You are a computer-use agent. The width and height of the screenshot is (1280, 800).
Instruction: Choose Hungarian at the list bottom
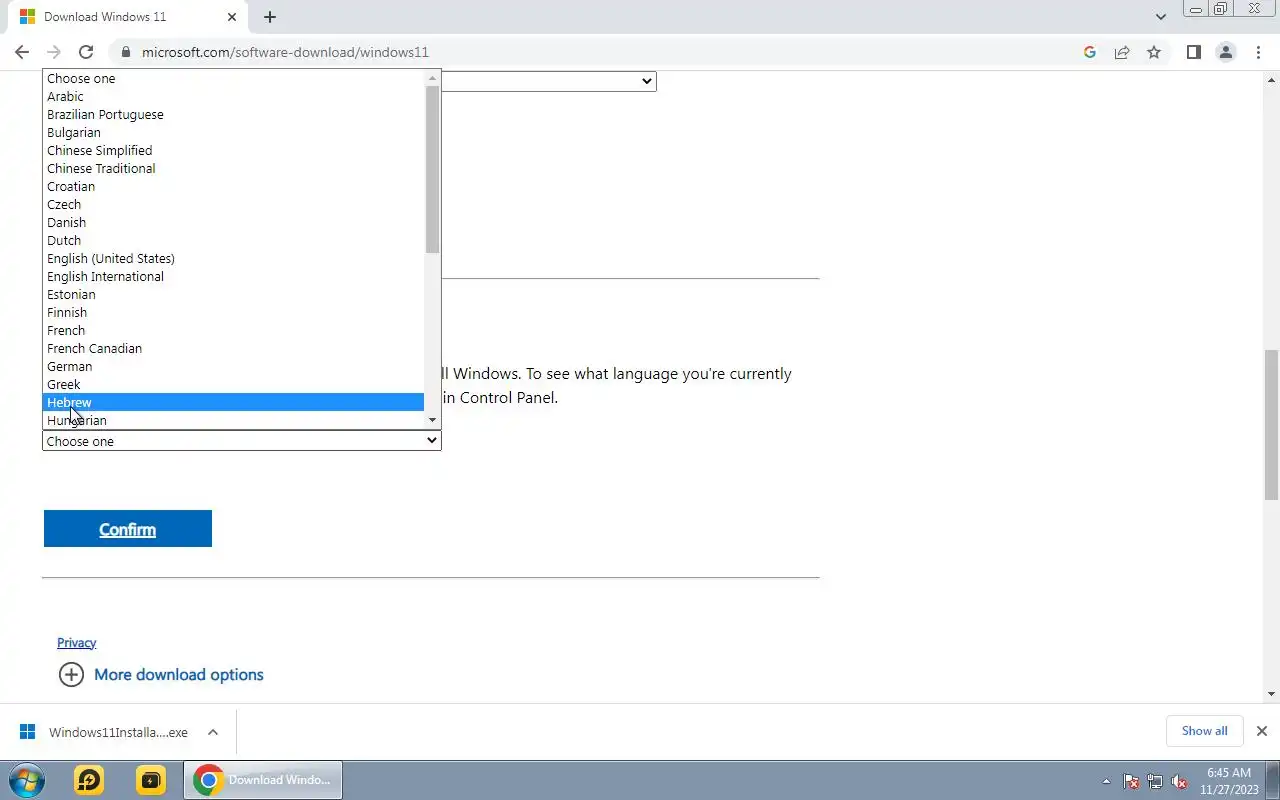click(x=234, y=420)
